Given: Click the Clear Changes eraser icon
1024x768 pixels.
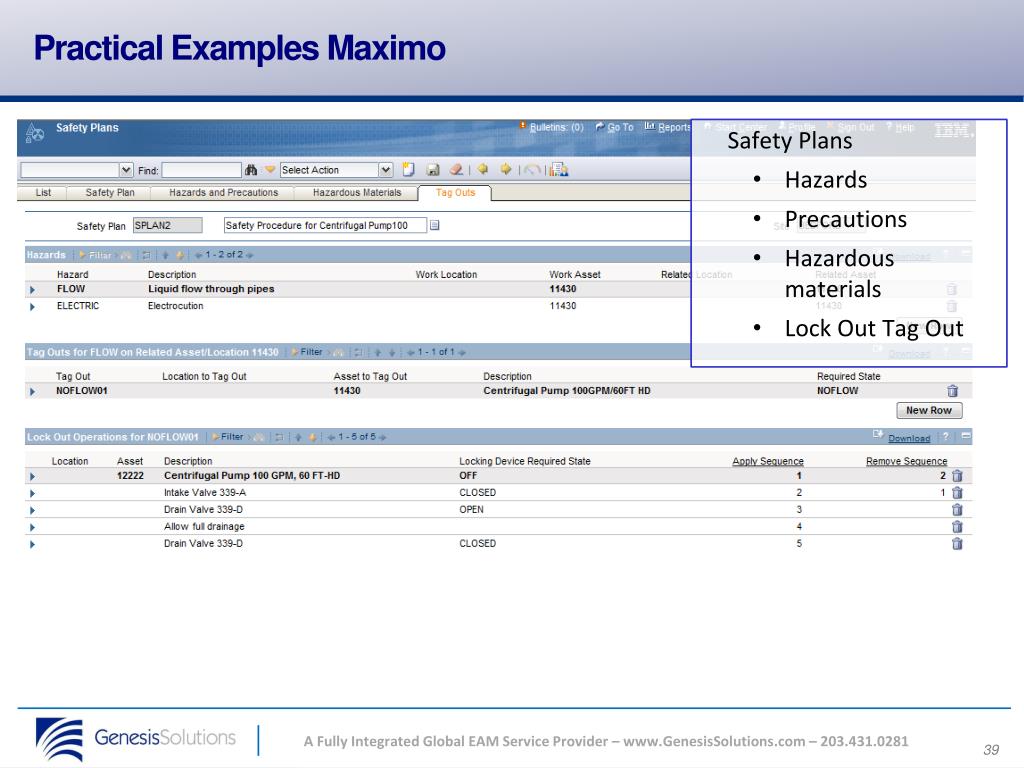Looking at the screenshot, I should tap(456, 170).
